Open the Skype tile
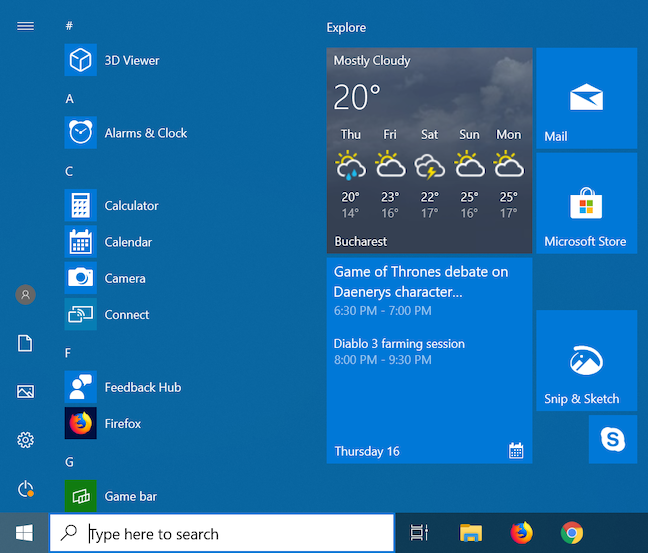This screenshot has height=553, width=648. [613, 439]
